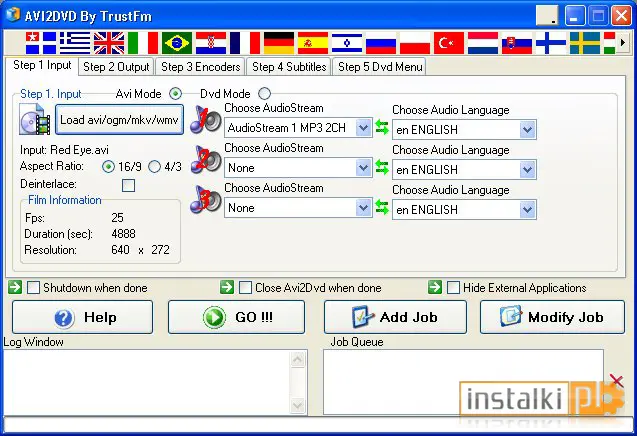
Task: Minimize the AVI2DVD window
Action: click(574, 16)
